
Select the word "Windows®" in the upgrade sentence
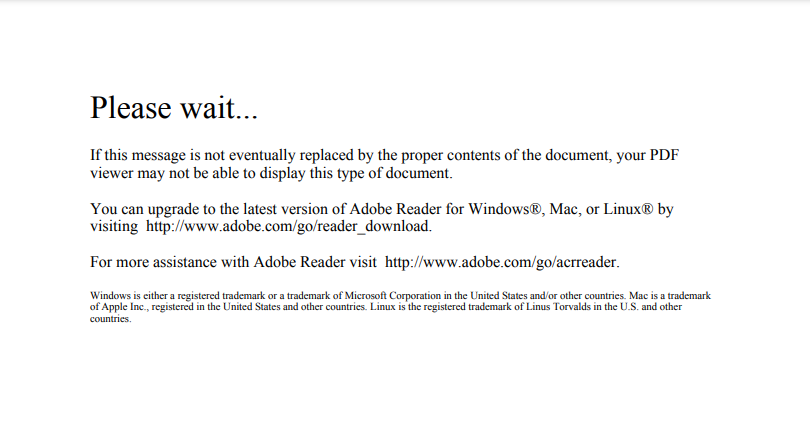click(505, 209)
